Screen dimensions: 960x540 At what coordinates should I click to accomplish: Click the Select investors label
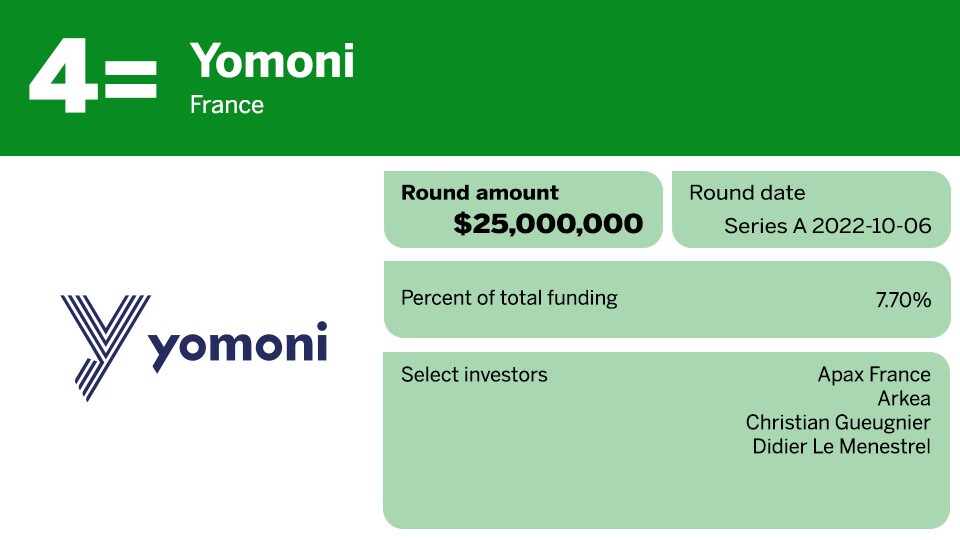pyautogui.click(x=474, y=375)
